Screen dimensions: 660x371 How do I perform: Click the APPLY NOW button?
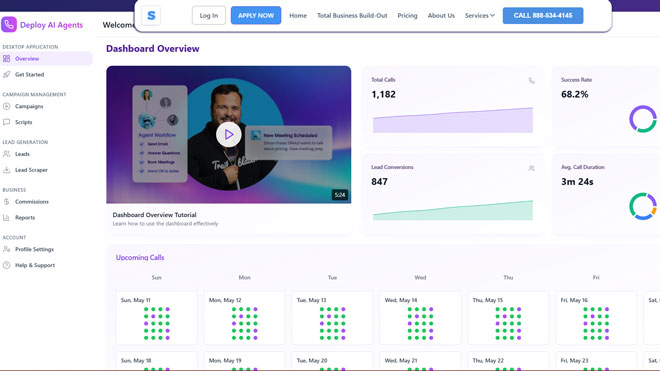tap(256, 16)
